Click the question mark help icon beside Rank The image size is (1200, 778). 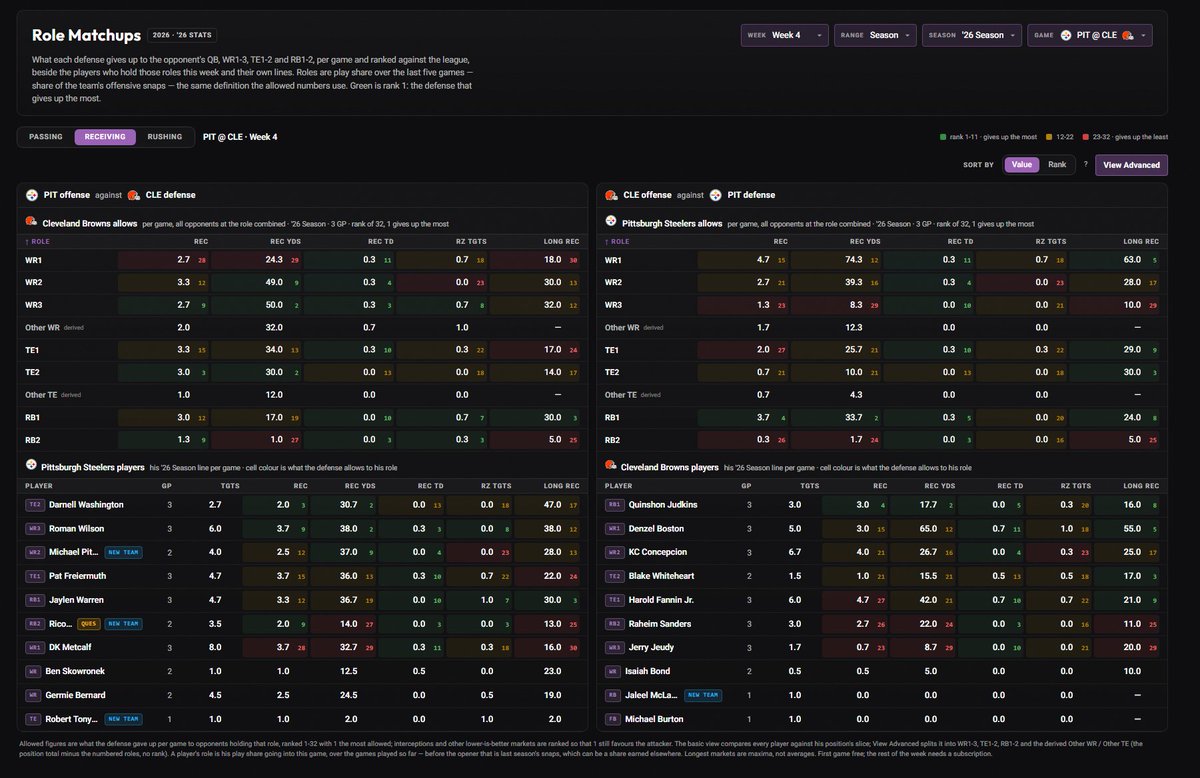tap(1085, 165)
